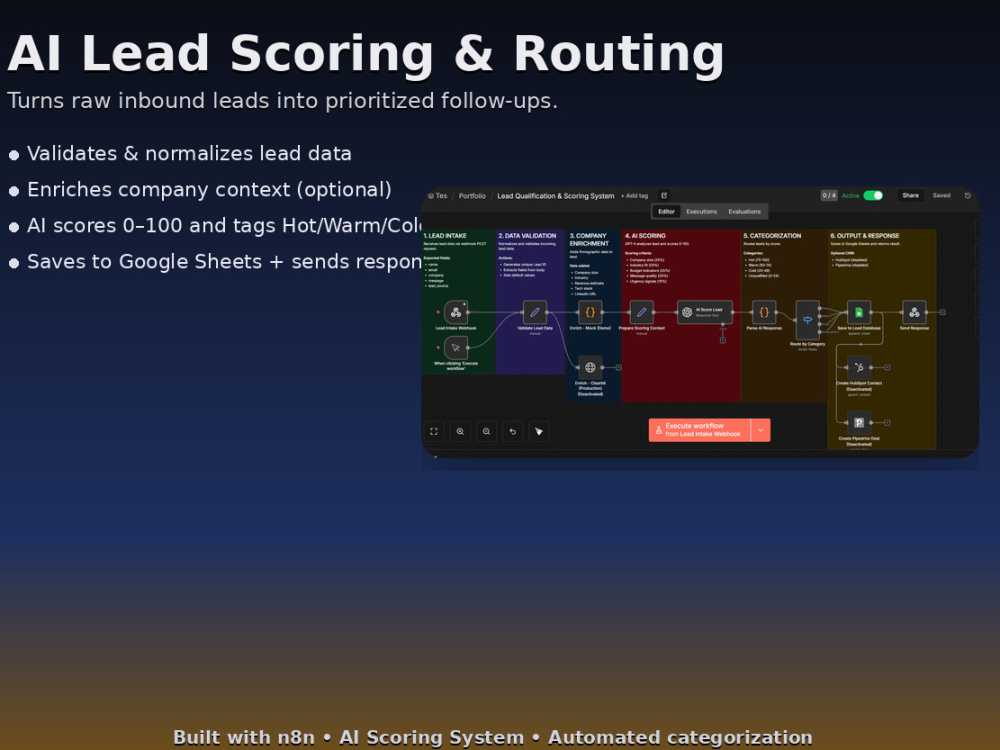
Task: Open workflow history clock icon
Action: (967, 196)
